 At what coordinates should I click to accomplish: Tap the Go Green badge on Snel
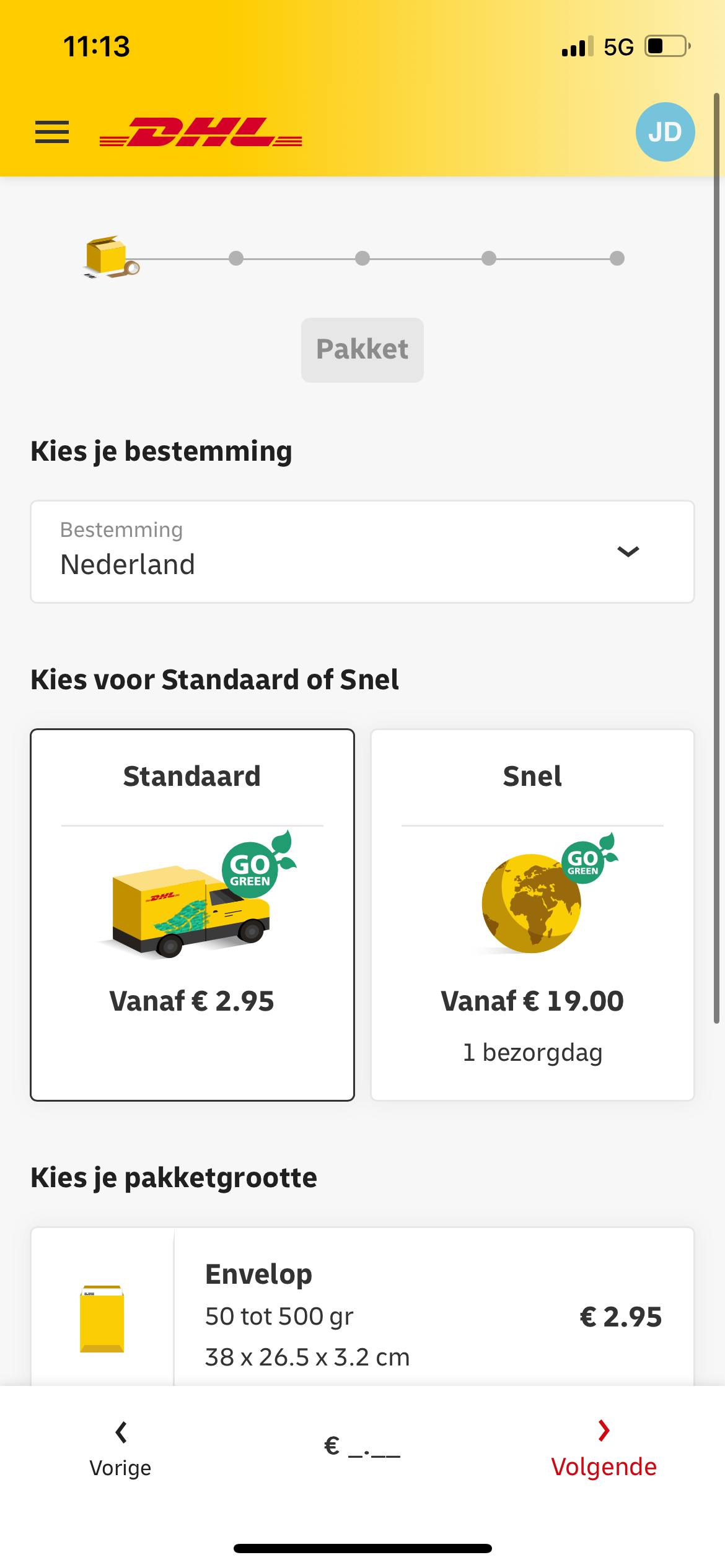tap(586, 860)
